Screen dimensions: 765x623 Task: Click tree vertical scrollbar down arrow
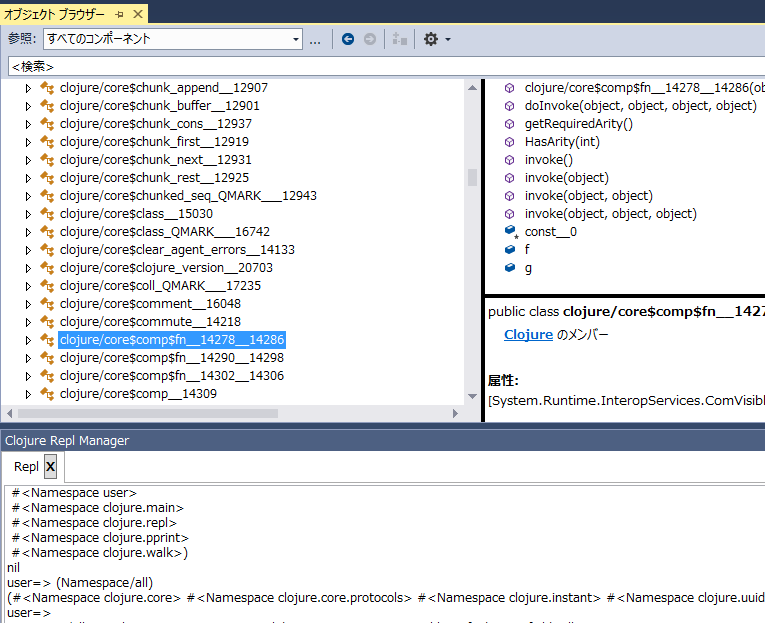point(472,396)
